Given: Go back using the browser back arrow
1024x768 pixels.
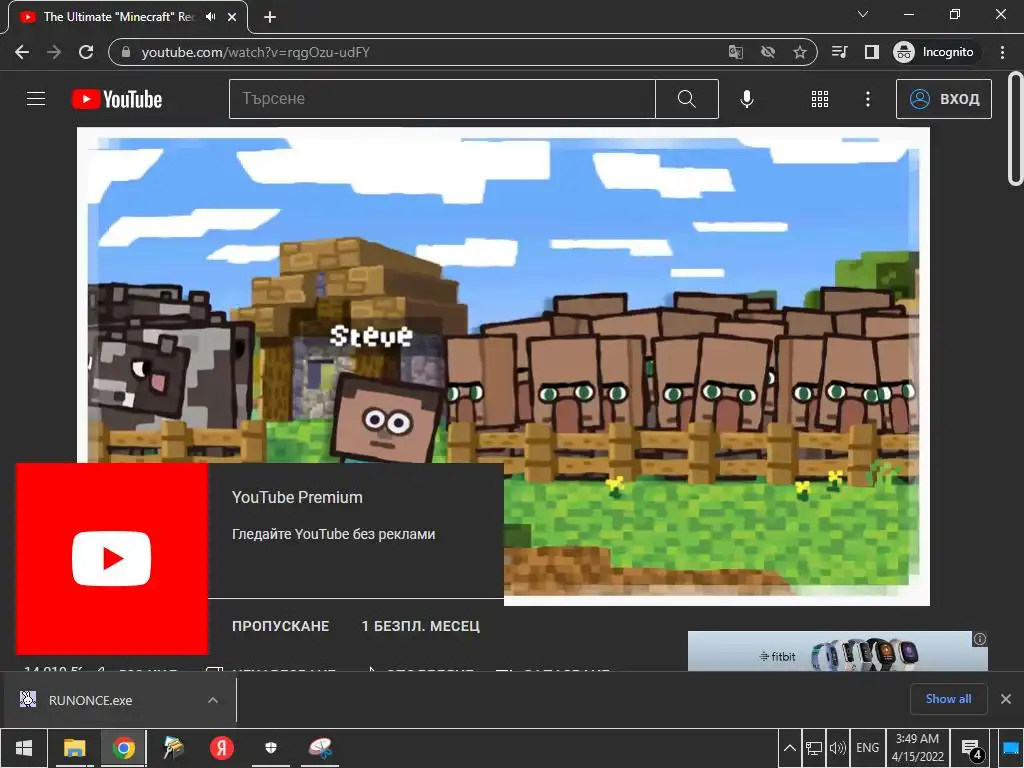Looking at the screenshot, I should [22, 52].
